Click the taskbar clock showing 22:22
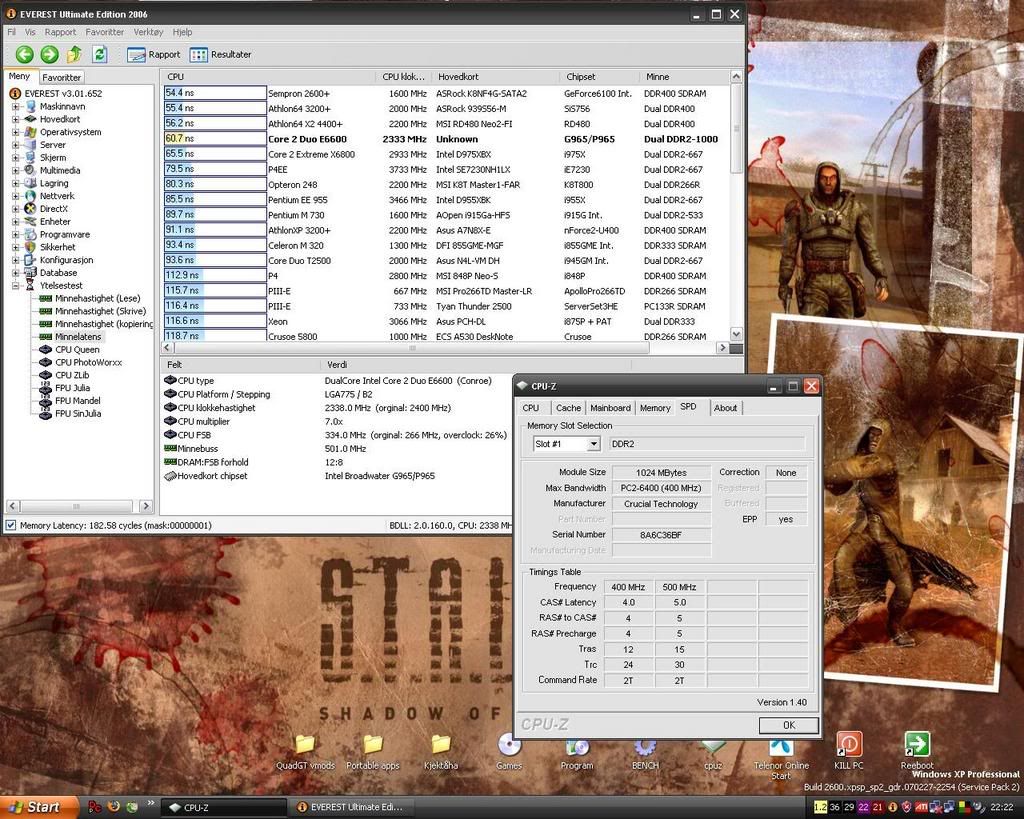The image size is (1024, 819). click(x=1002, y=808)
